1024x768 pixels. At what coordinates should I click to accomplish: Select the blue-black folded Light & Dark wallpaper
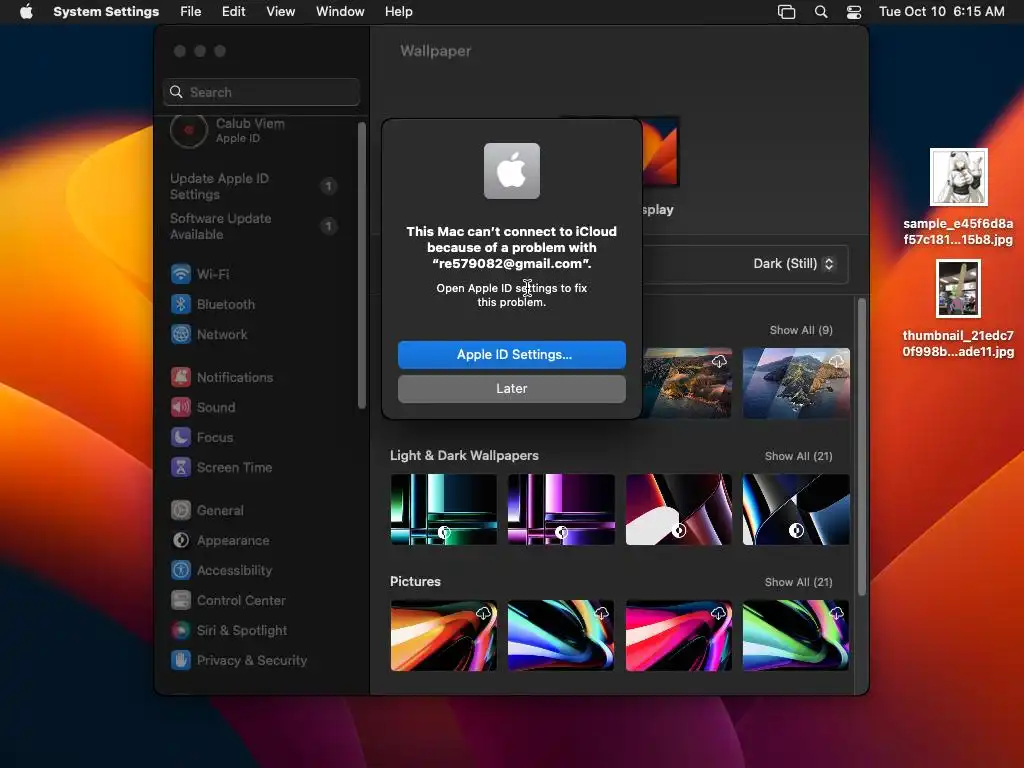tap(796, 509)
